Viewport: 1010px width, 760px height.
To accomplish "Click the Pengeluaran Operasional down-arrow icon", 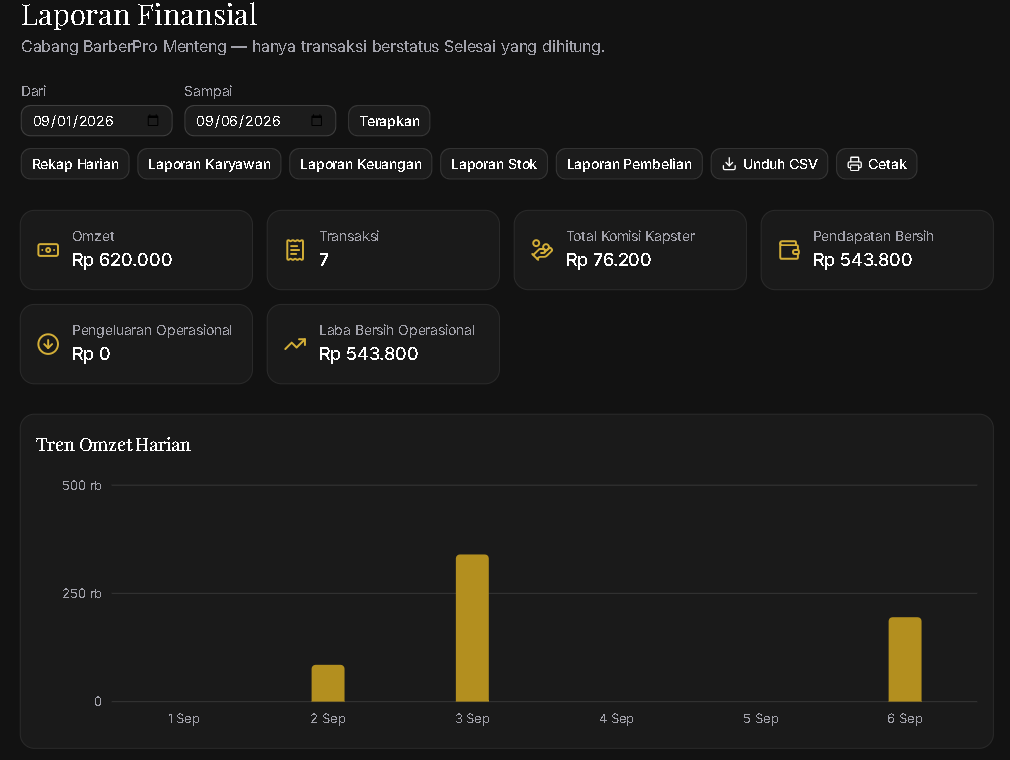I will tap(48, 344).
